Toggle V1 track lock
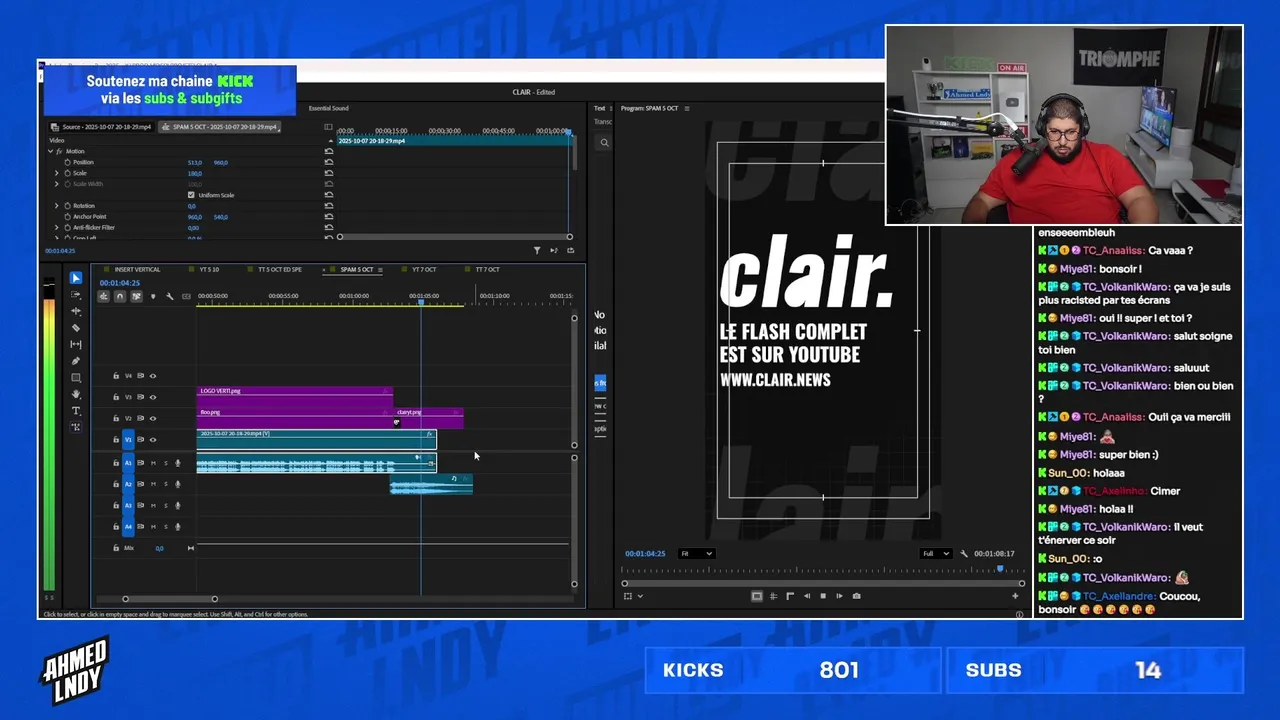Image resolution: width=1280 pixels, height=720 pixels. click(x=115, y=440)
